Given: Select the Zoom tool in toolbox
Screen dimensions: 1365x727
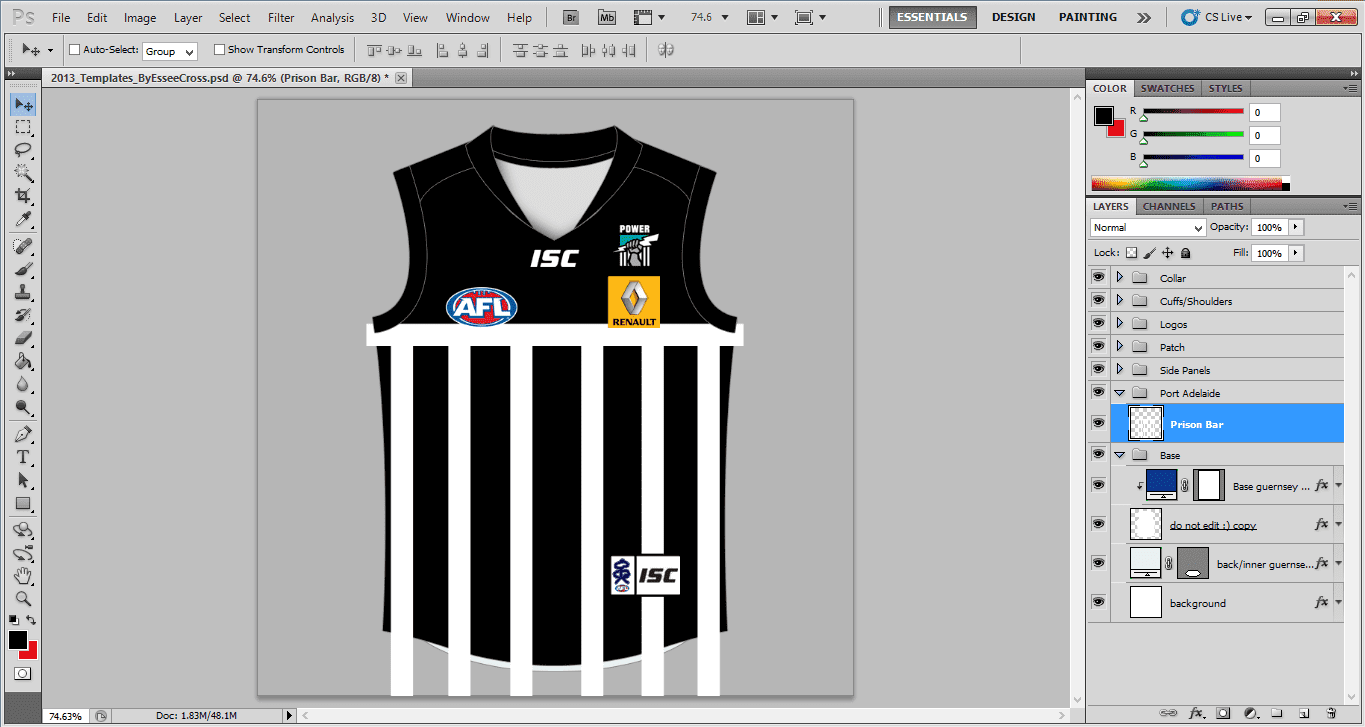Looking at the screenshot, I should point(22,599).
